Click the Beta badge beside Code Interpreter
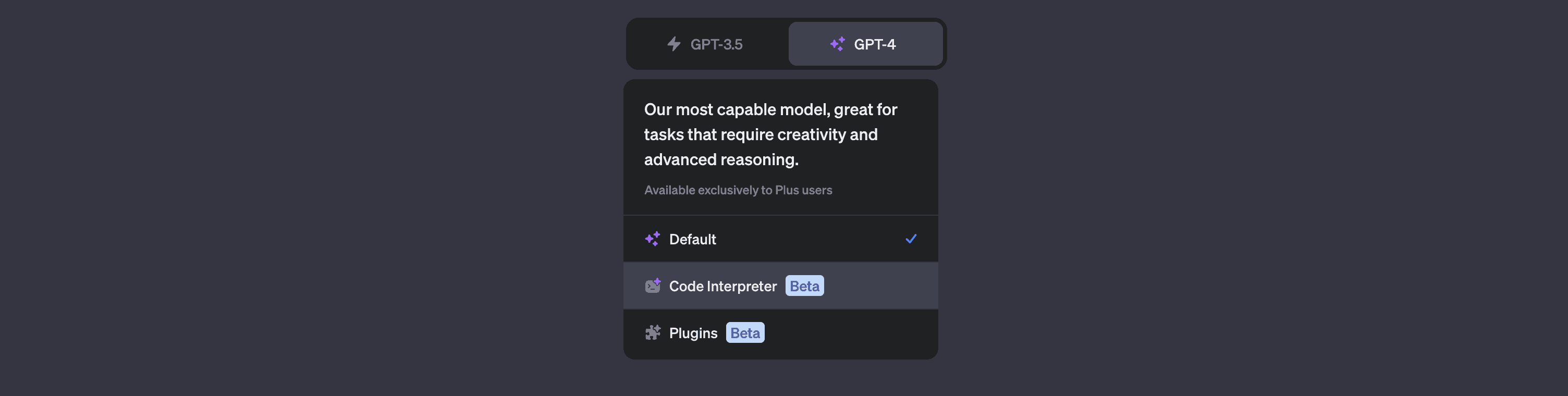 804,286
